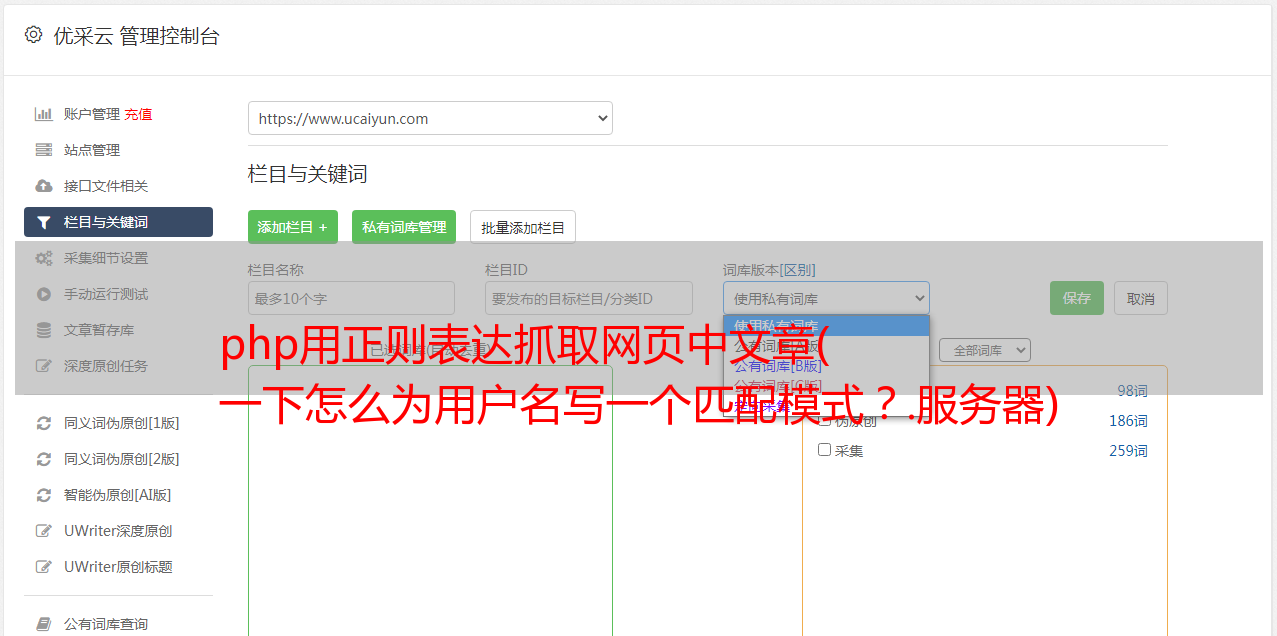Screen dimensions: 1277x636
Task: Click the server icon for 站点管理
Action: (x=44, y=150)
